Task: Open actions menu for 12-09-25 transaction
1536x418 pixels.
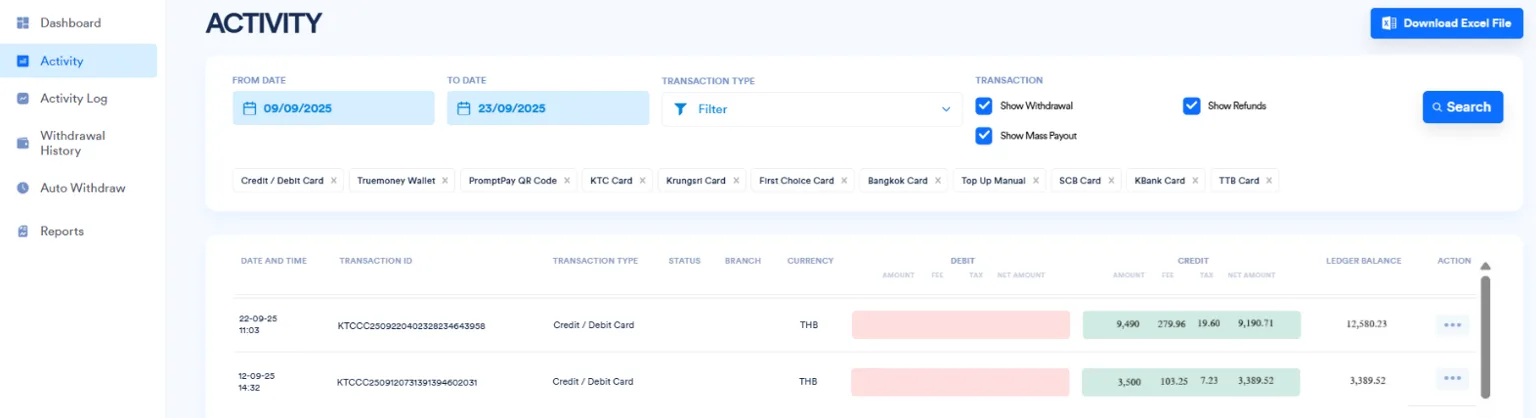Action: click(1453, 378)
